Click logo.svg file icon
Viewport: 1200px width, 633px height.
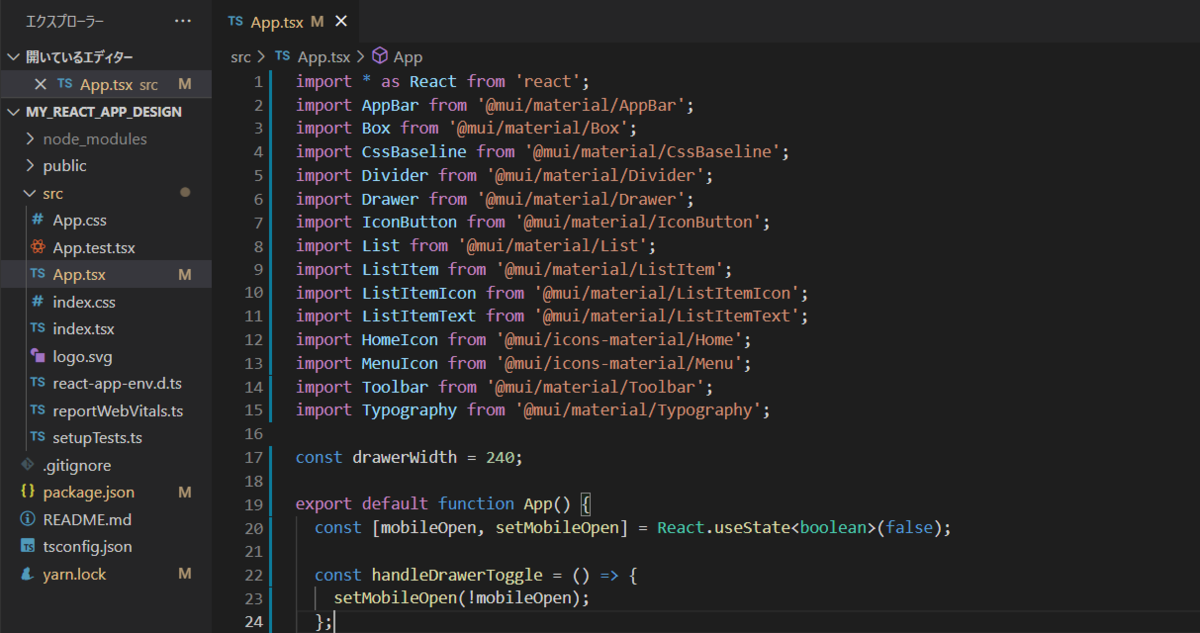[37, 356]
